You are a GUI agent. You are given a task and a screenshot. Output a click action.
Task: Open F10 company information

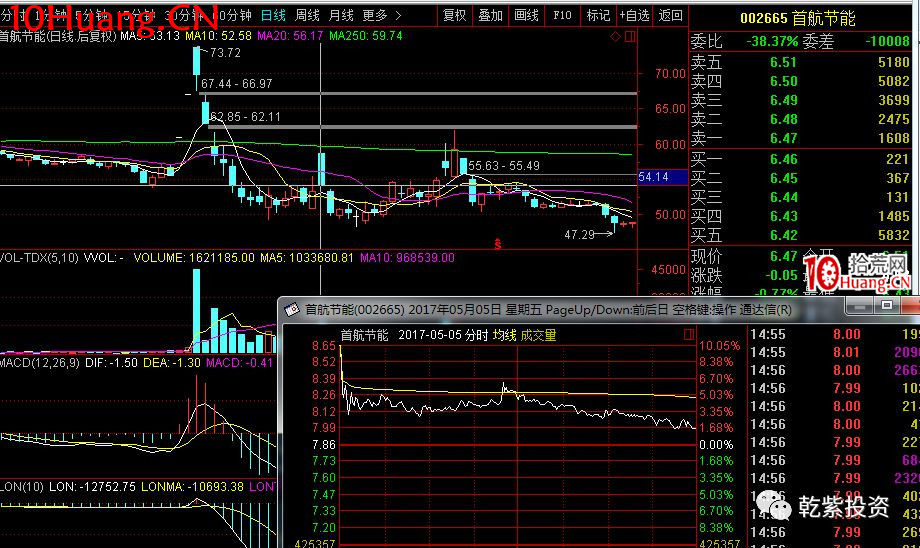[x=562, y=16]
